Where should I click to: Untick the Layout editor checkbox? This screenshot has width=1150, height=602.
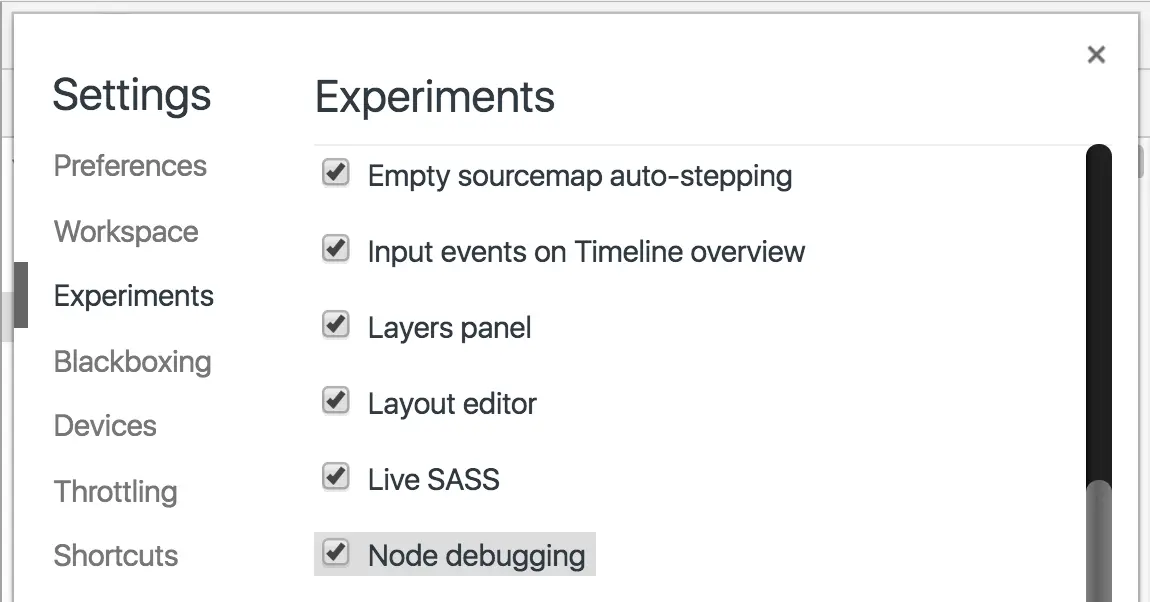pos(336,400)
